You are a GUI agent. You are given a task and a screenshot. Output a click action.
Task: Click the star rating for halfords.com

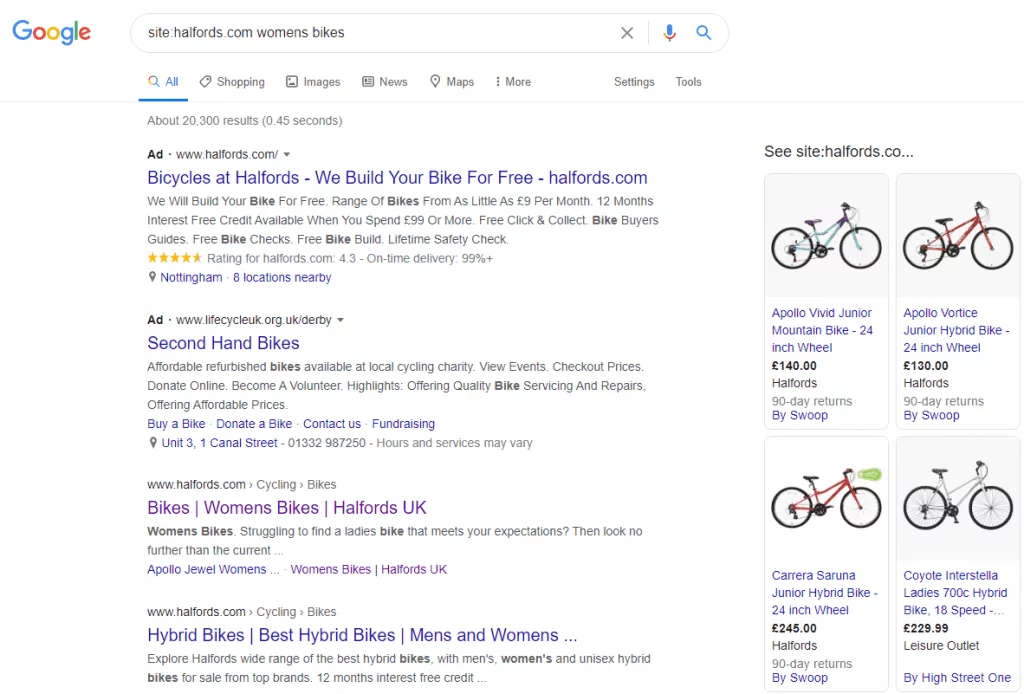pos(173,257)
